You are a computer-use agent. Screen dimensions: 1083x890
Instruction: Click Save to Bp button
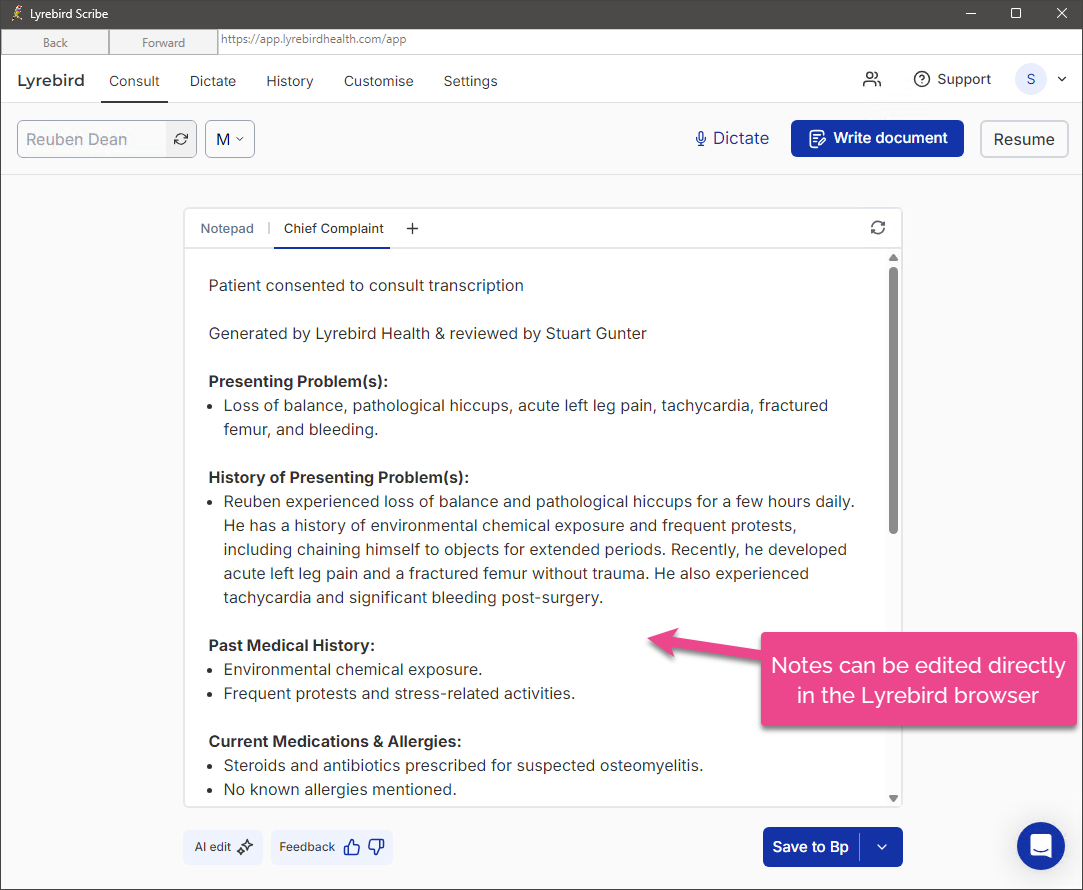(x=810, y=847)
